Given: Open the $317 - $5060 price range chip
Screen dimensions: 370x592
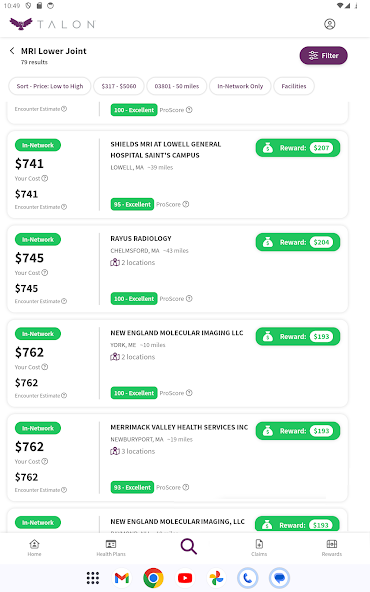Looking at the screenshot, I should click(119, 86).
